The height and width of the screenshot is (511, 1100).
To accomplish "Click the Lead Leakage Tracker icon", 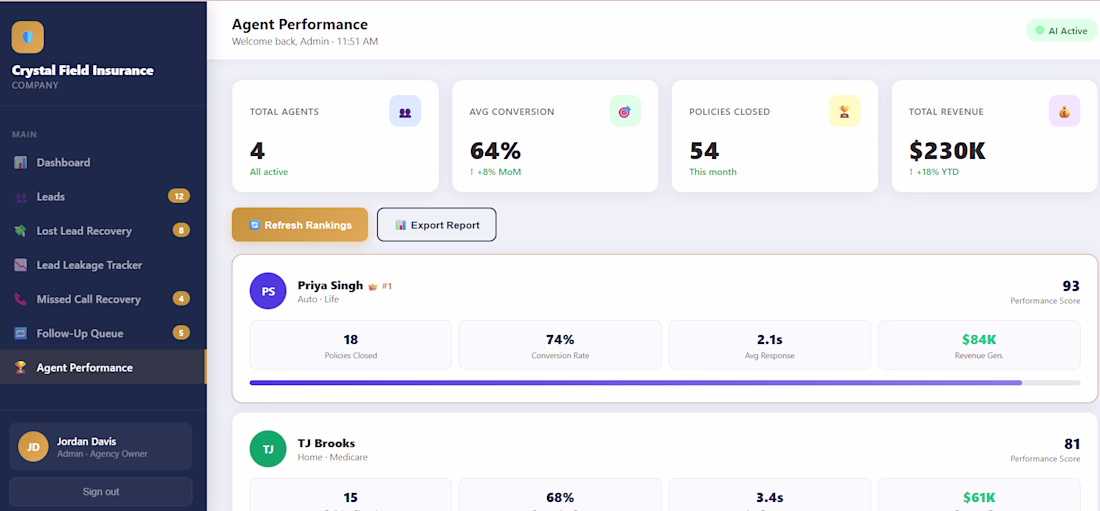I will point(20,265).
